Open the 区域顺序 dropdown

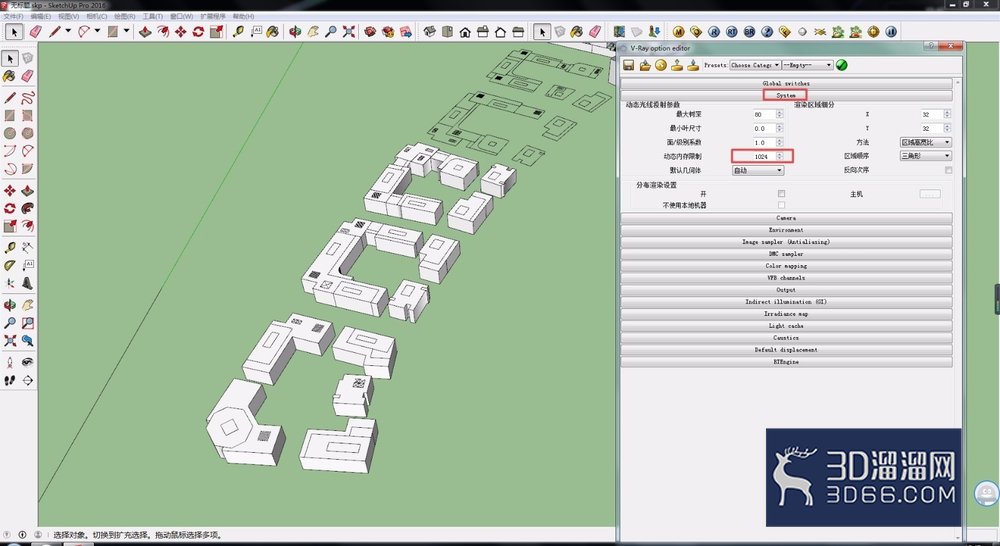click(925, 156)
